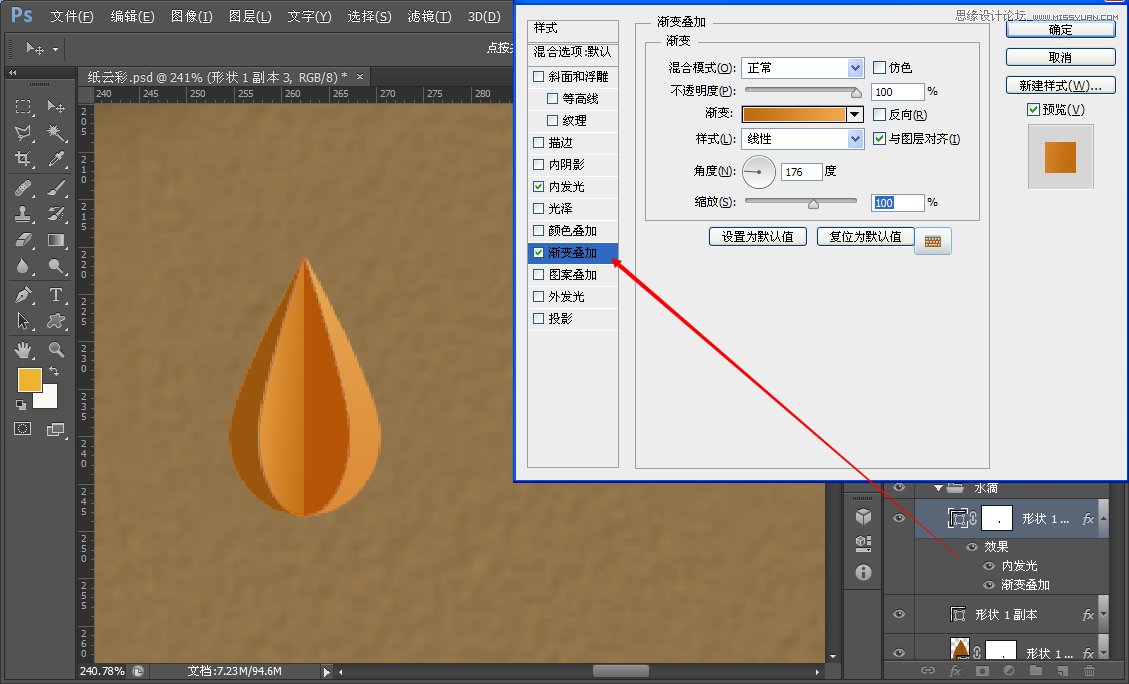Collapse effects arrow on selected 形状 1 layer
Image resolution: width=1129 pixels, height=684 pixels.
click(x=1103, y=518)
